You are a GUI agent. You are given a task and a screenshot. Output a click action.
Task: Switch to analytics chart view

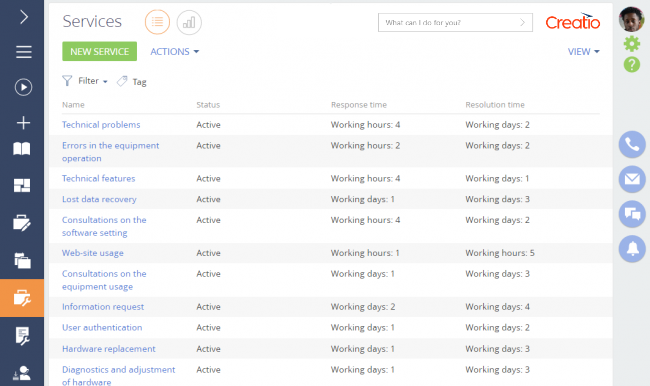pyautogui.click(x=189, y=22)
